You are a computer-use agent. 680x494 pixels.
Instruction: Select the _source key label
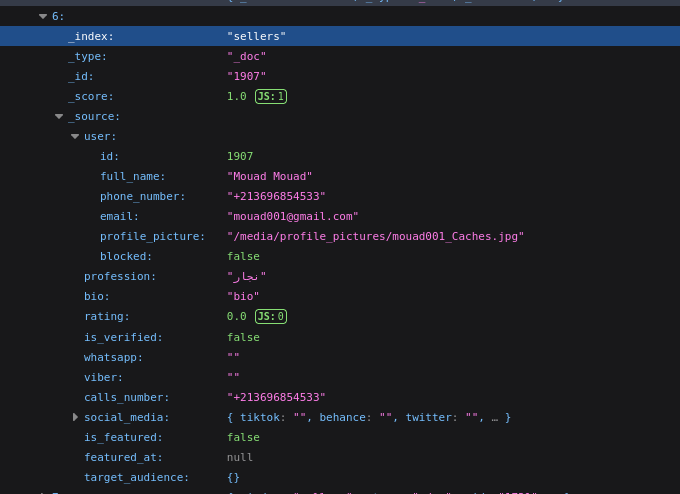(94, 116)
